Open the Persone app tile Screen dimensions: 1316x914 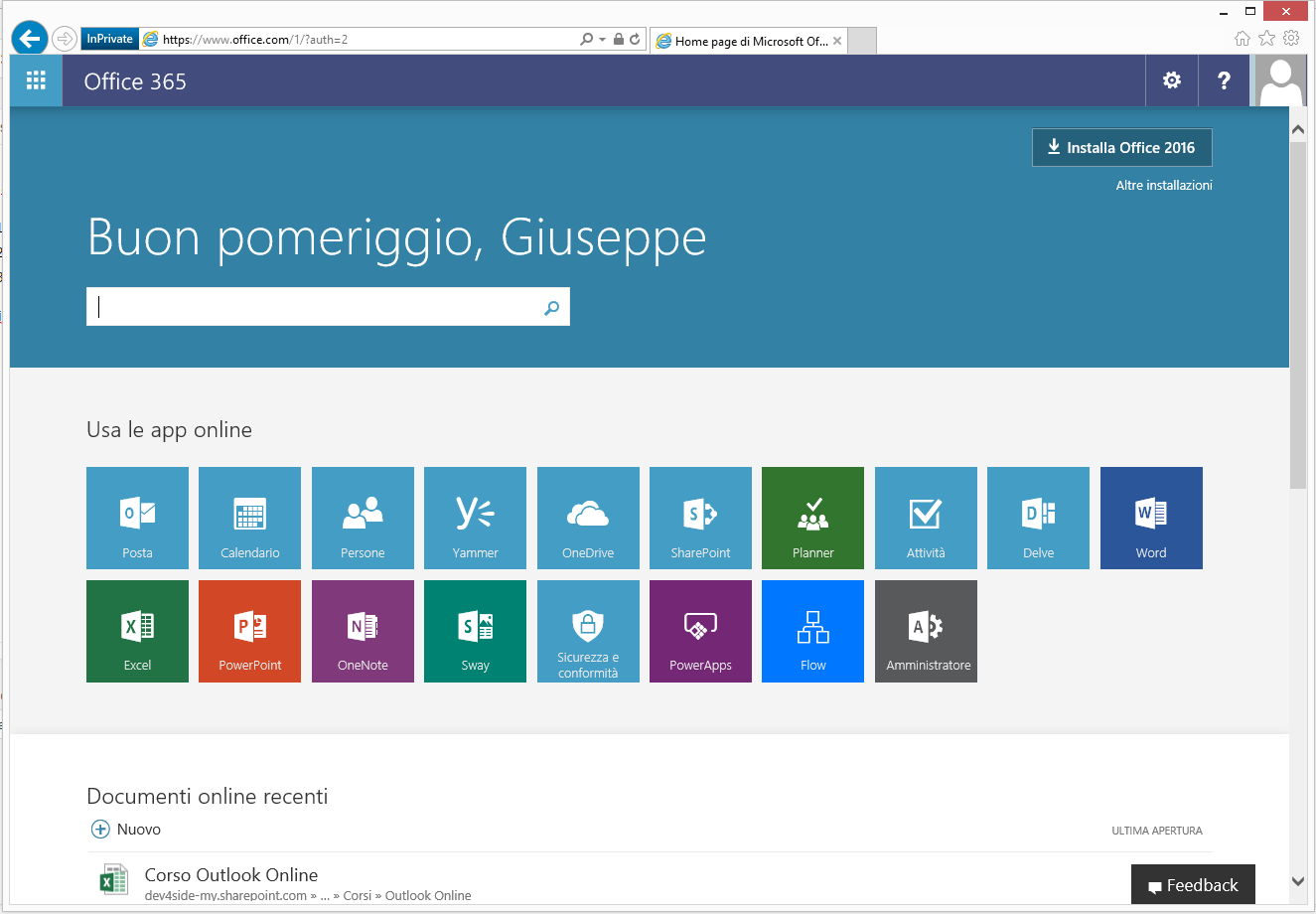(363, 518)
